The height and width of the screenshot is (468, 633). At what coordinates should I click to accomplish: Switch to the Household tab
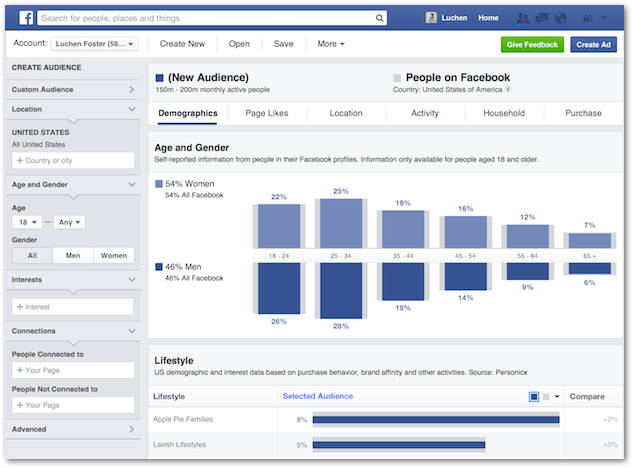point(504,113)
